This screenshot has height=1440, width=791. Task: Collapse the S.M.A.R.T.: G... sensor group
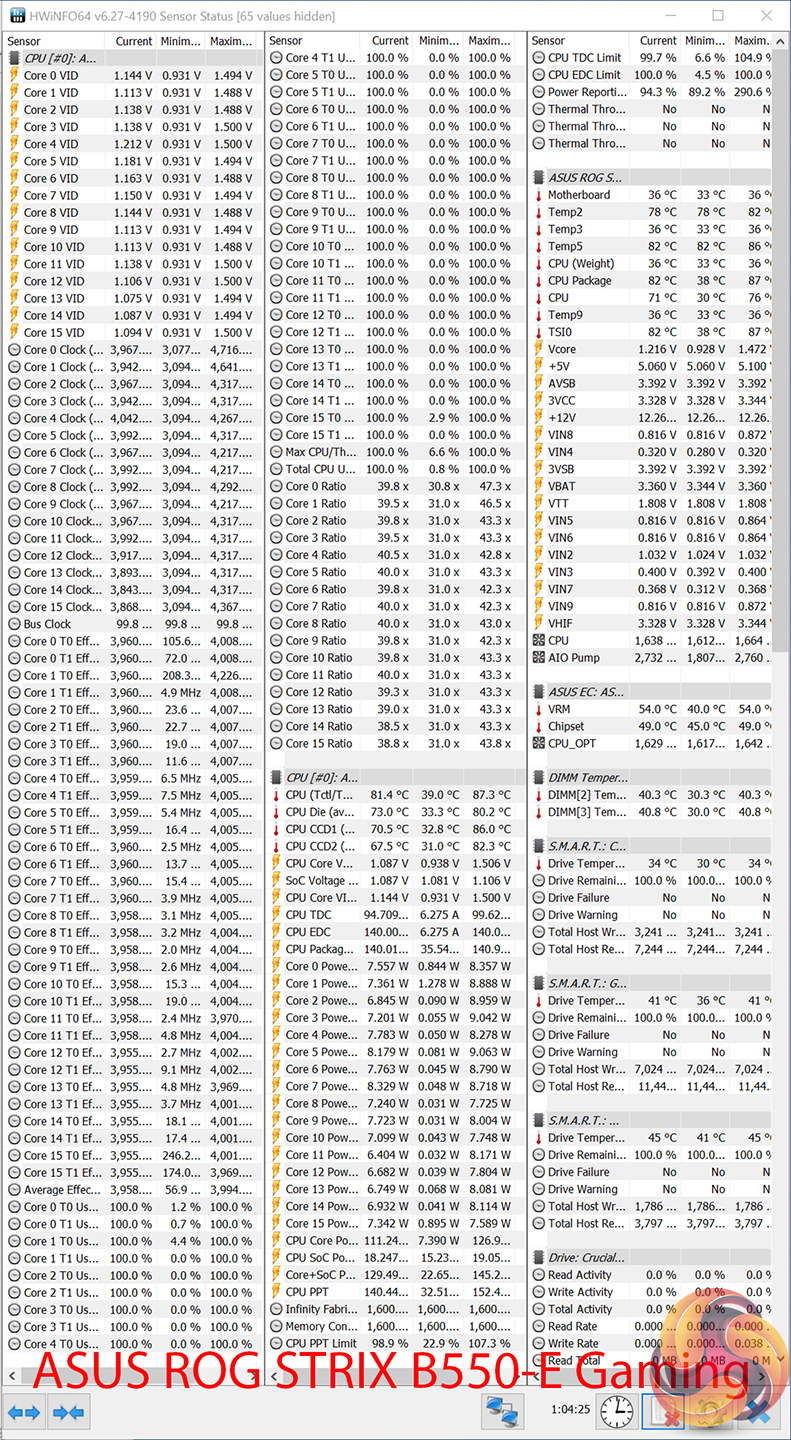tap(538, 984)
